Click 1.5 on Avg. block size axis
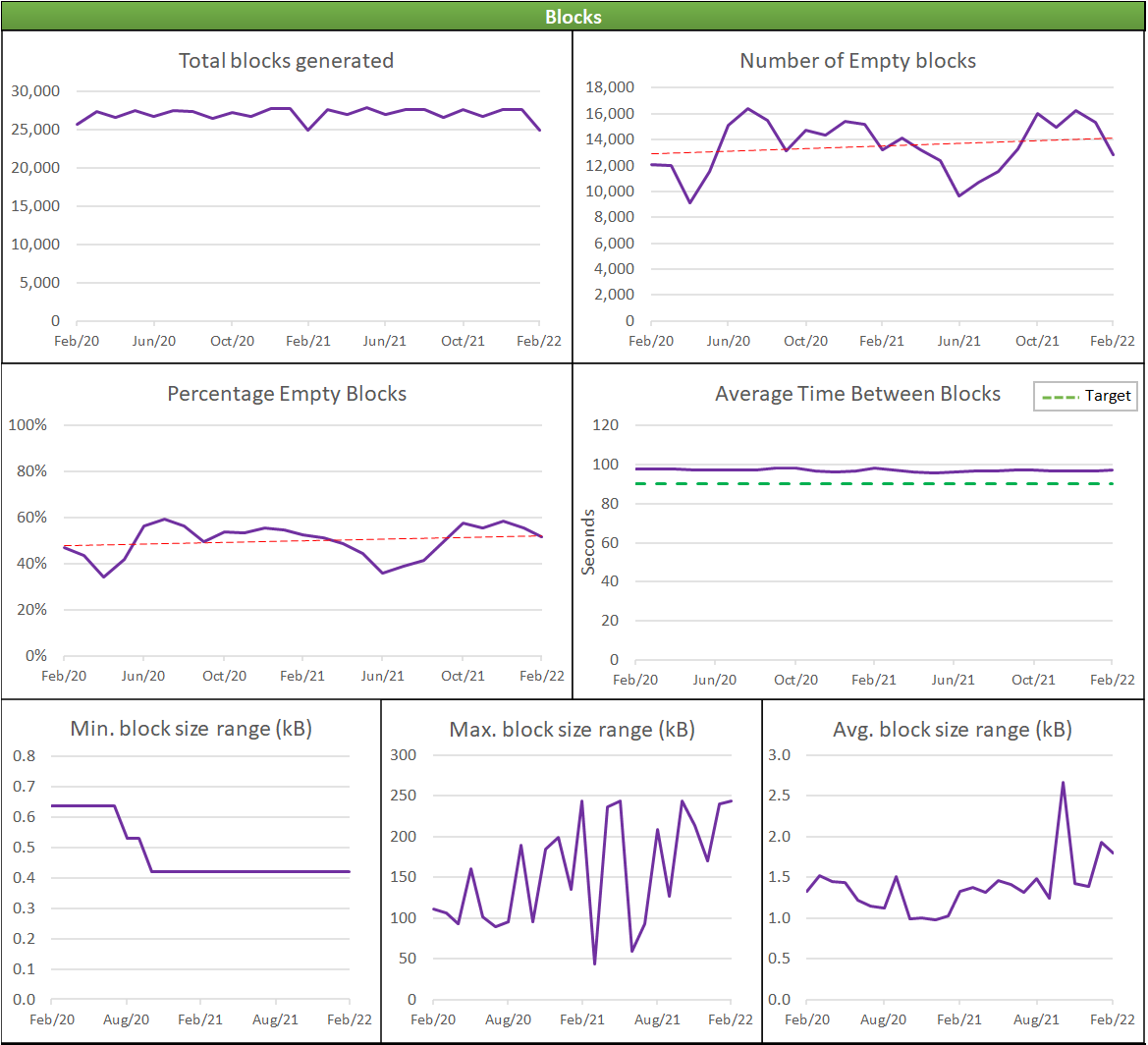 point(779,877)
